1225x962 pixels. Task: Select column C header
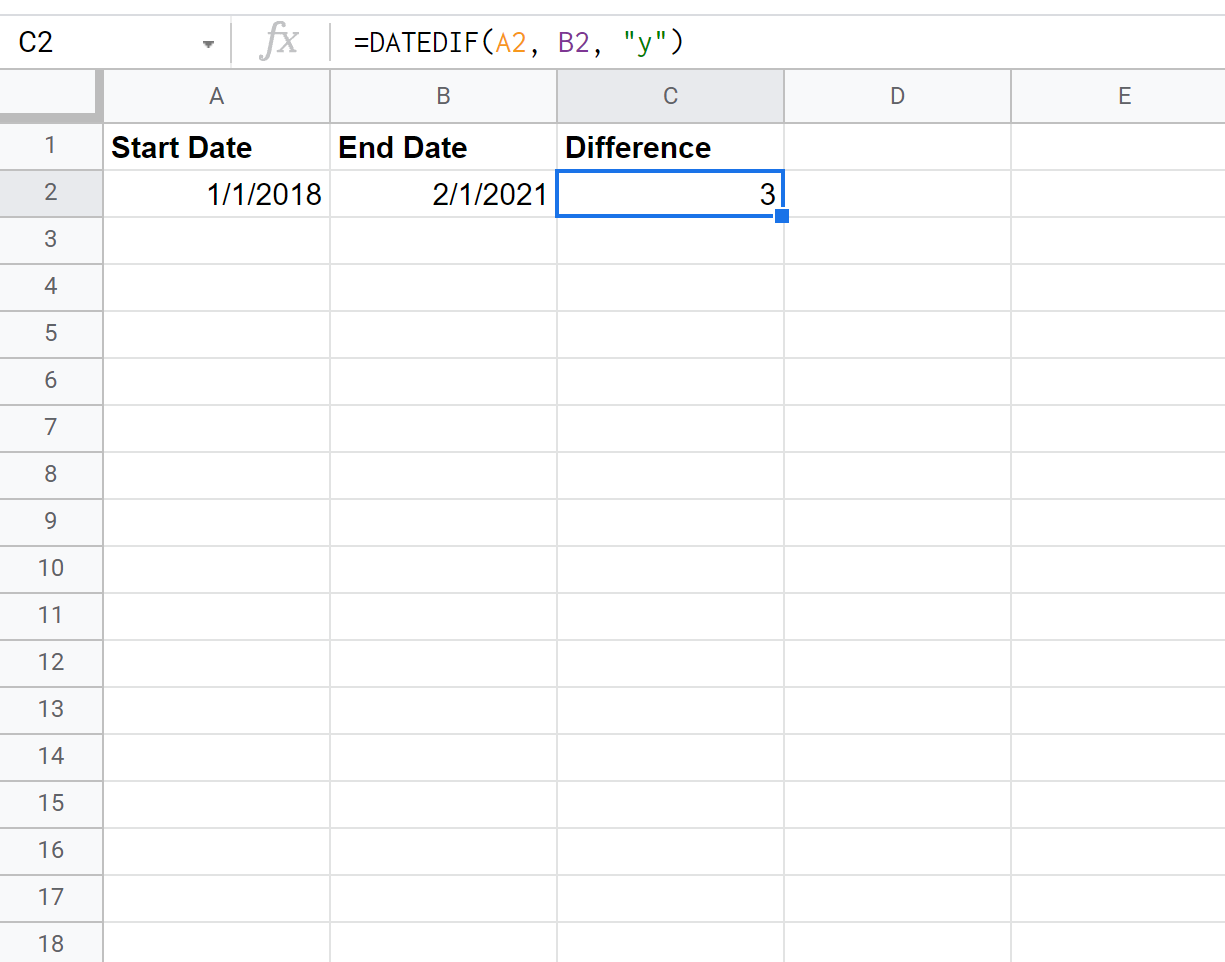click(x=670, y=96)
